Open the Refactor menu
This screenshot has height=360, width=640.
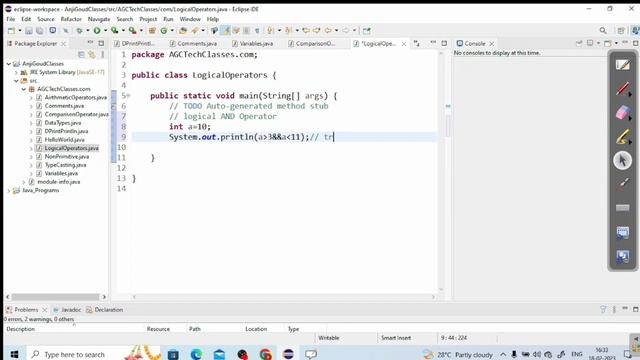[x=71, y=19]
